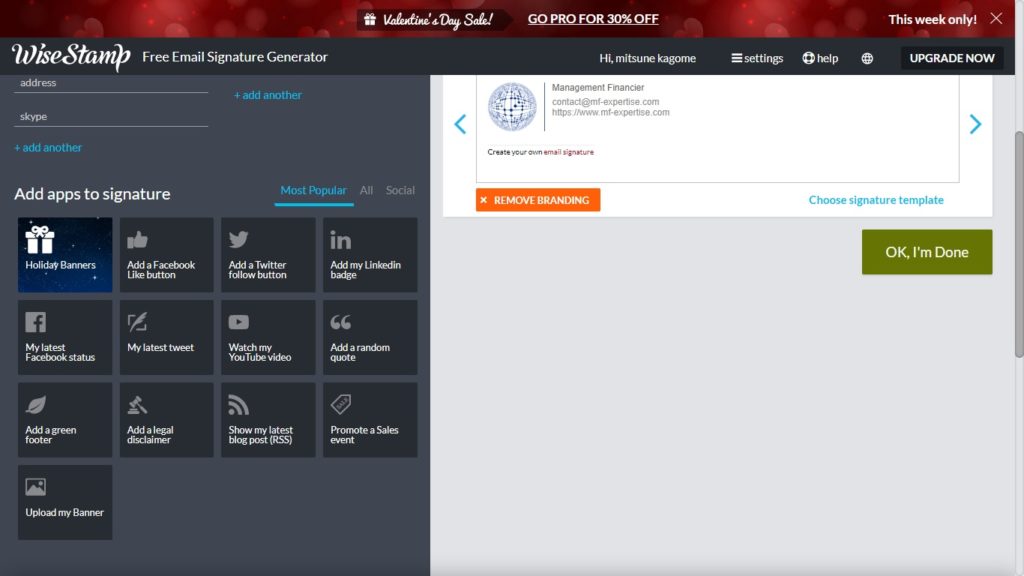Add a random quote app
This screenshot has width=1024, height=576.
(370, 337)
